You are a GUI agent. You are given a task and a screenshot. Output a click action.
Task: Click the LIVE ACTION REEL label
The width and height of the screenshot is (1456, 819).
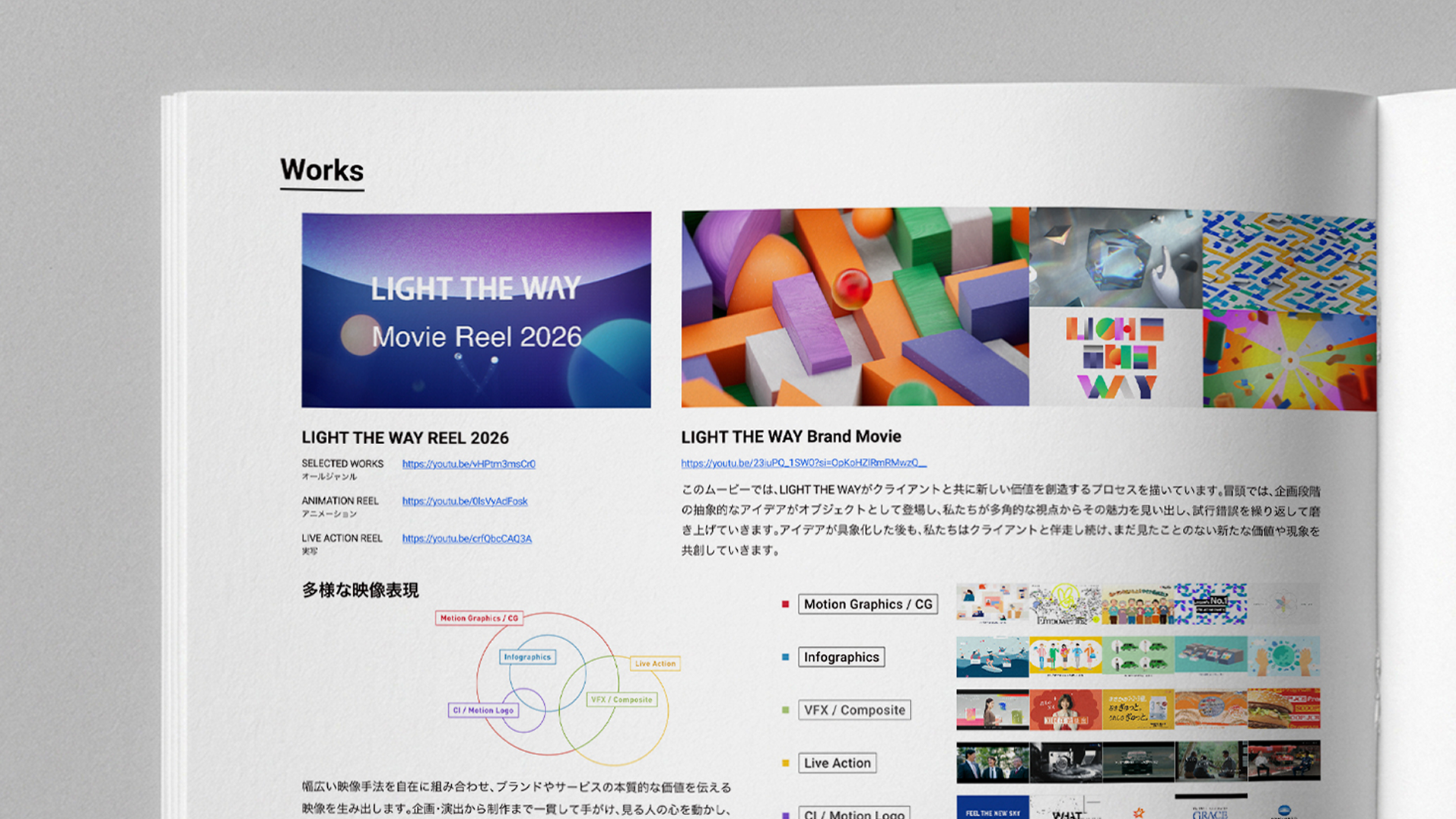[342, 538]
